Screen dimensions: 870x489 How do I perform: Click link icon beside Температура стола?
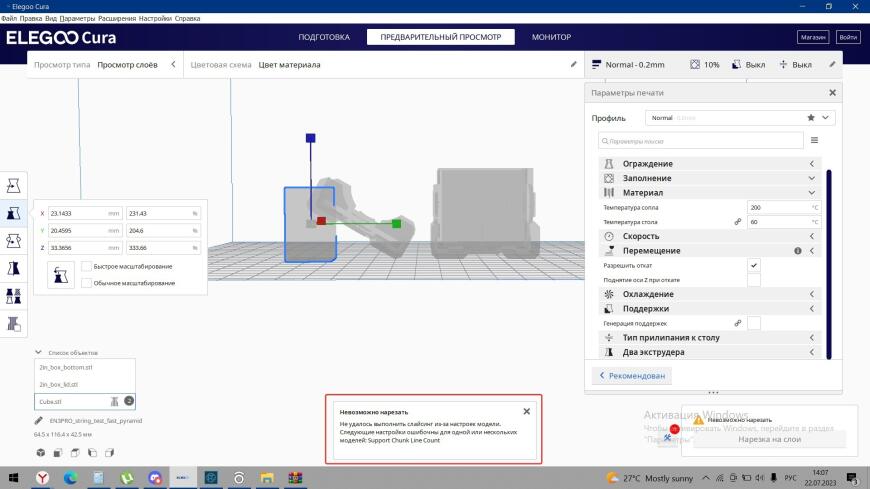738,222
